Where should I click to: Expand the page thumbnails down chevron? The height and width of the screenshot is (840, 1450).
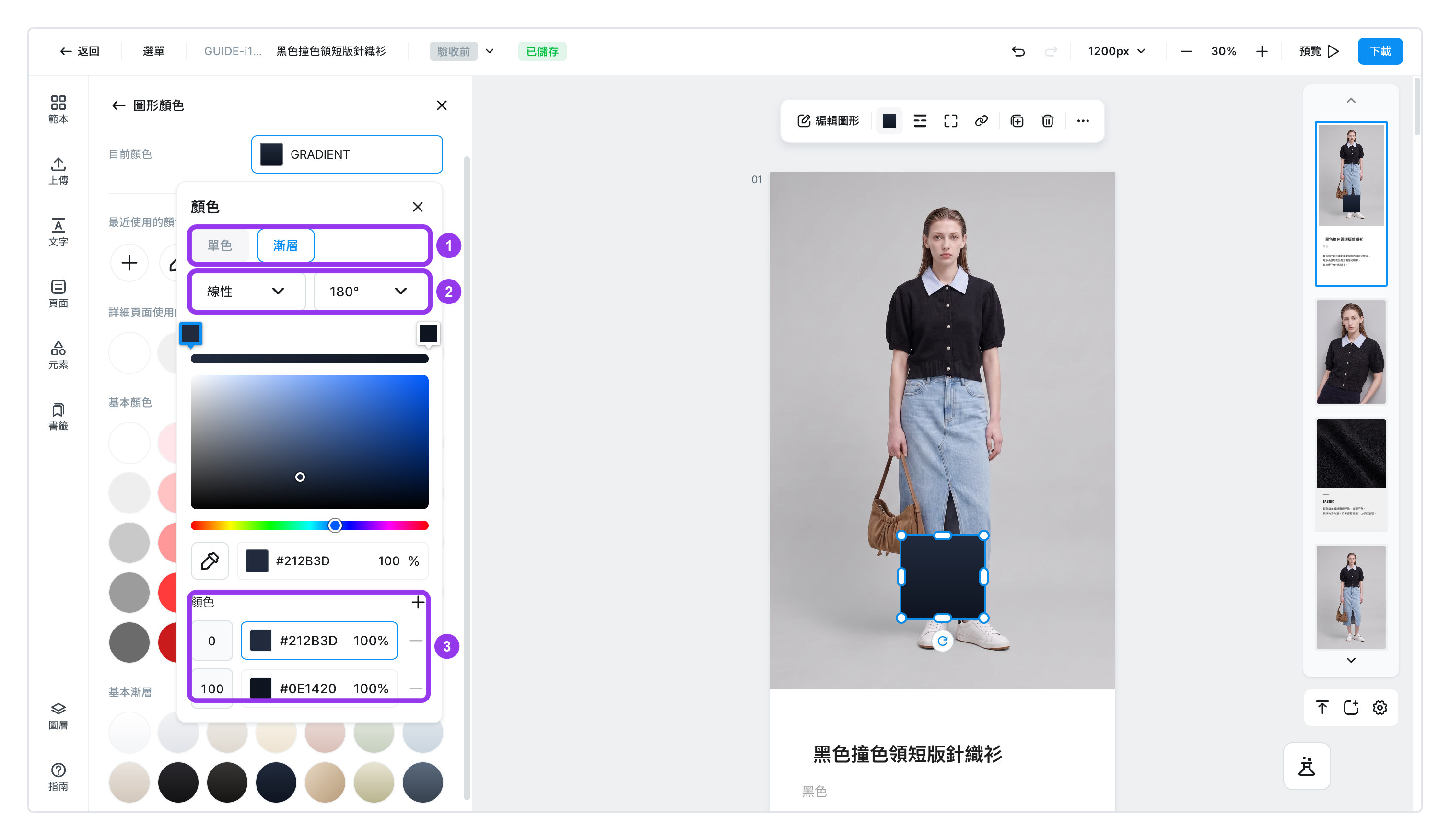1350,660
